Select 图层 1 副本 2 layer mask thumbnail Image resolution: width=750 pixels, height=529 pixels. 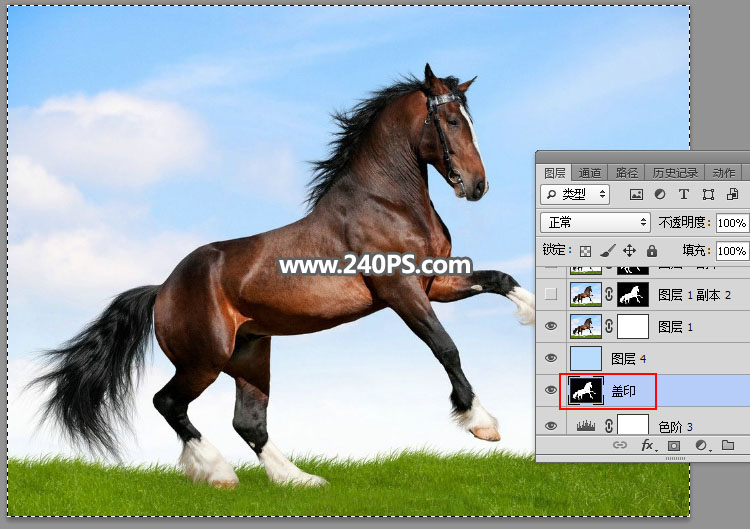(633, 295)
